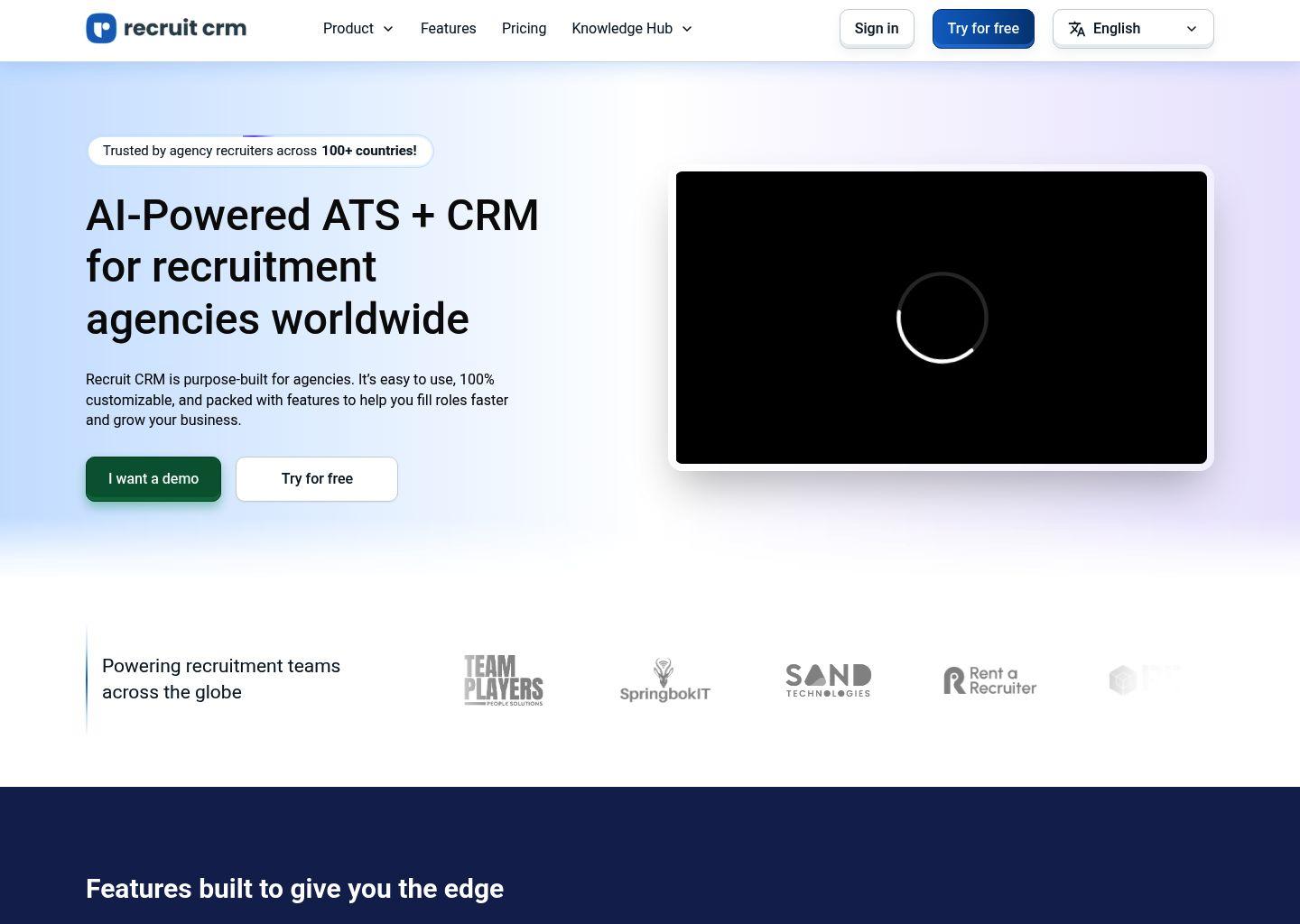This screenshot has width=1300, height=924.
Task: Click the Trusted by agency recruiters badge
Action: 260,151
